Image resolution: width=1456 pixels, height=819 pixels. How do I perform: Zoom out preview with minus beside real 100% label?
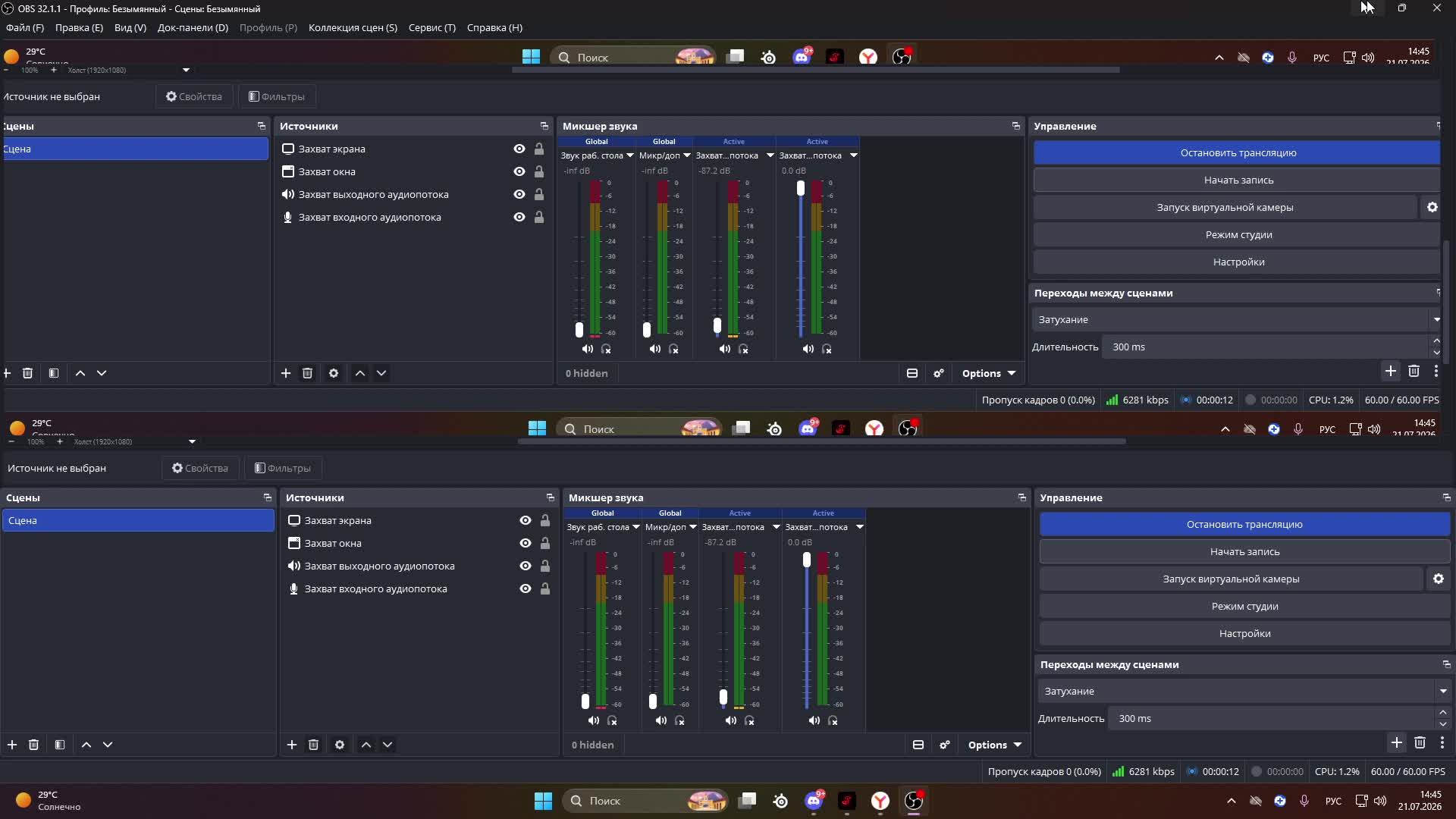11,441
